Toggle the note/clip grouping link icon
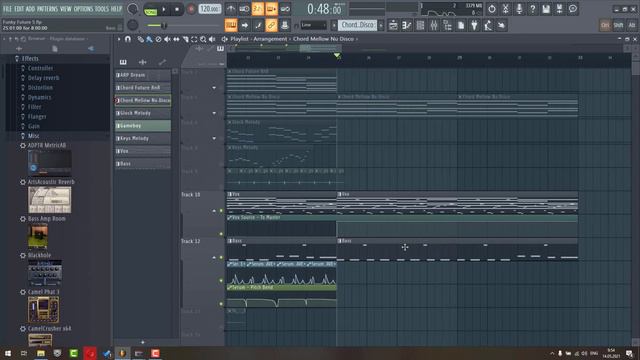 tap(271, 25)
